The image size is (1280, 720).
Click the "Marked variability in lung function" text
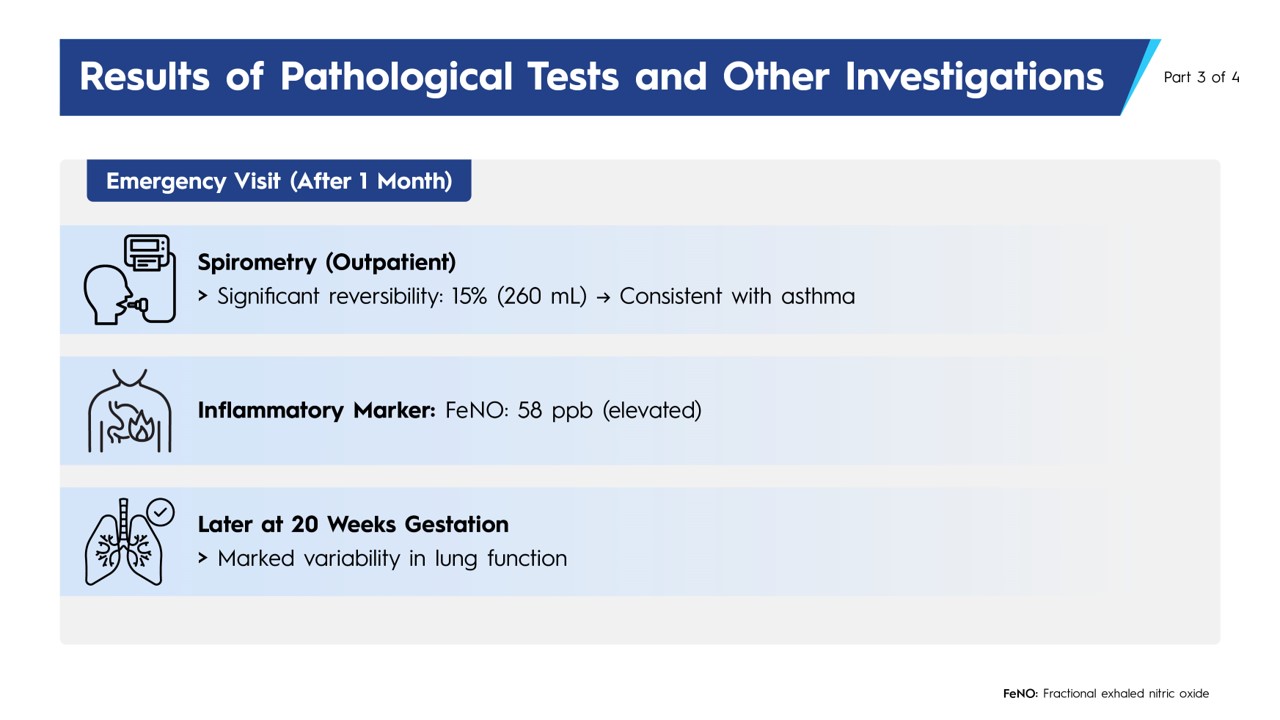392,559
